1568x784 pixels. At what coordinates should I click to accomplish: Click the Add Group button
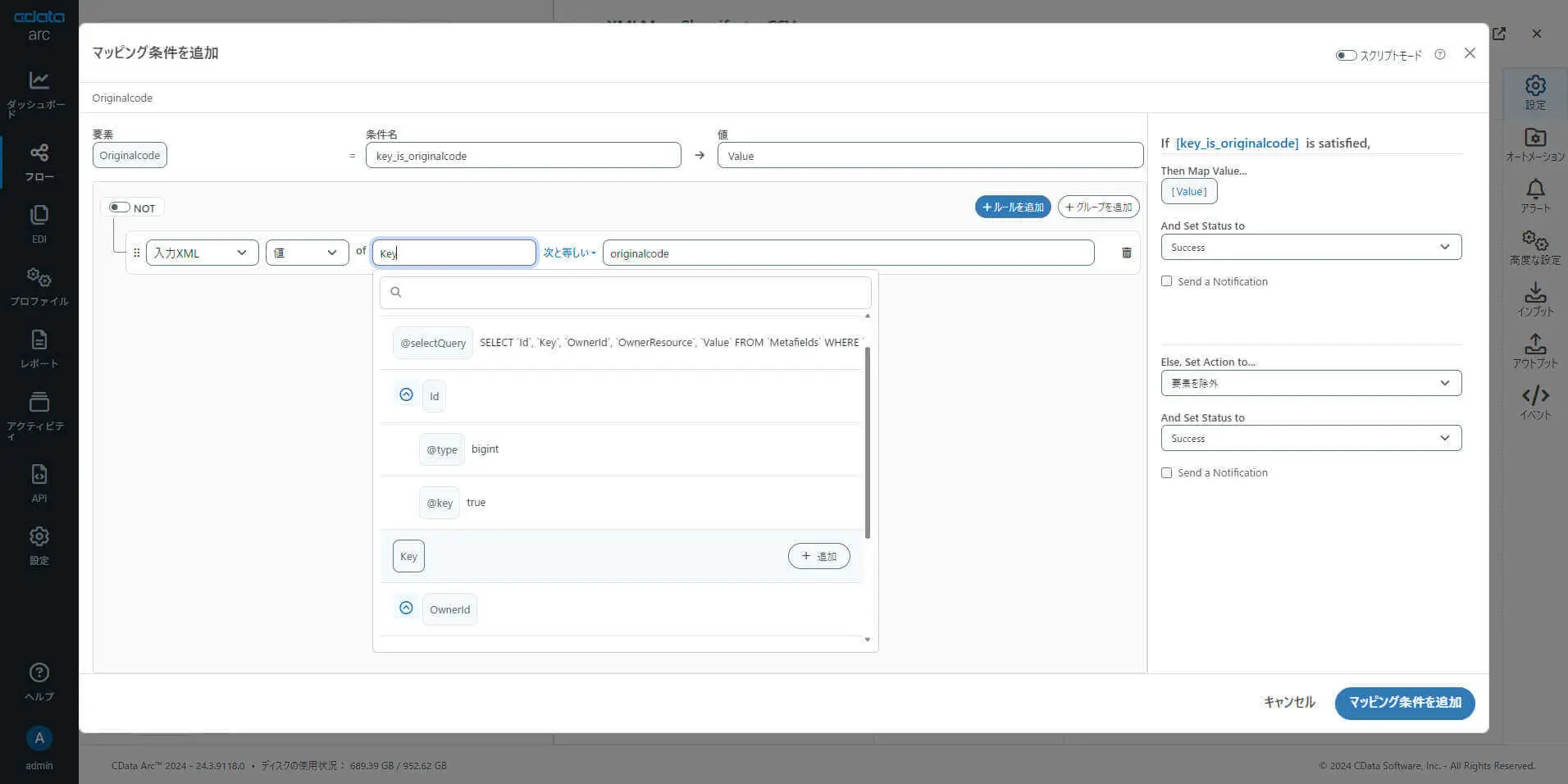(x=1098, y=207)
